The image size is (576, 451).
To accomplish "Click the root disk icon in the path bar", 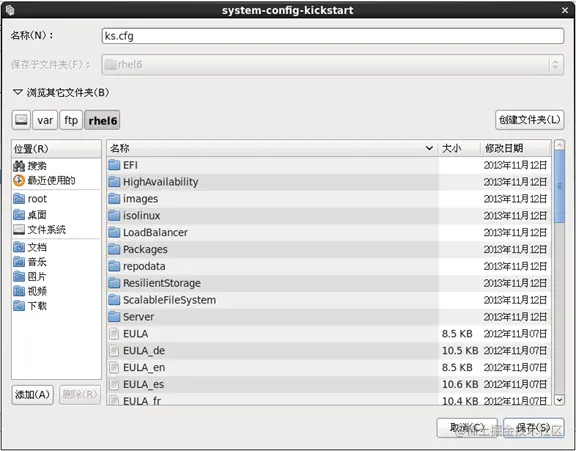I will click(21, 120).
